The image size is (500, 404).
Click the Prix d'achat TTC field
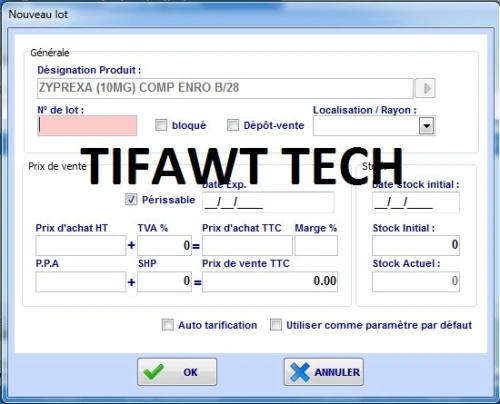(247, 245)
